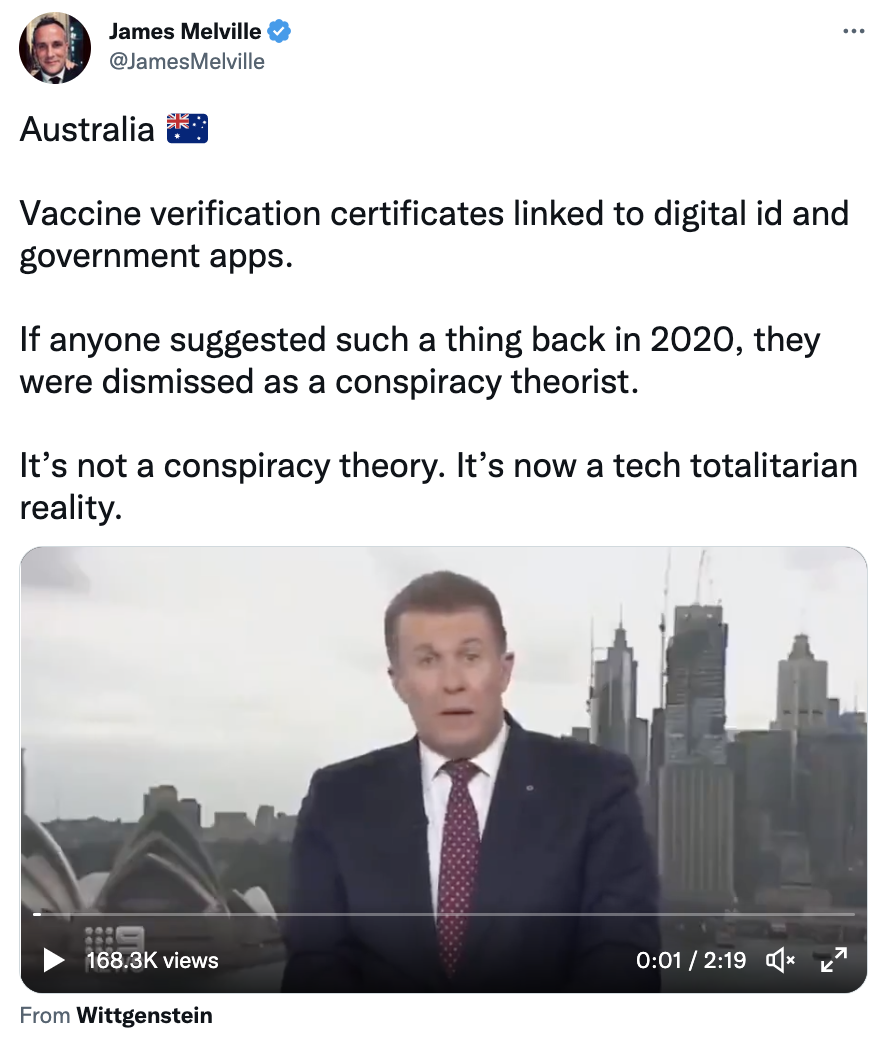Play the video with play button

[x=53, y=960]
